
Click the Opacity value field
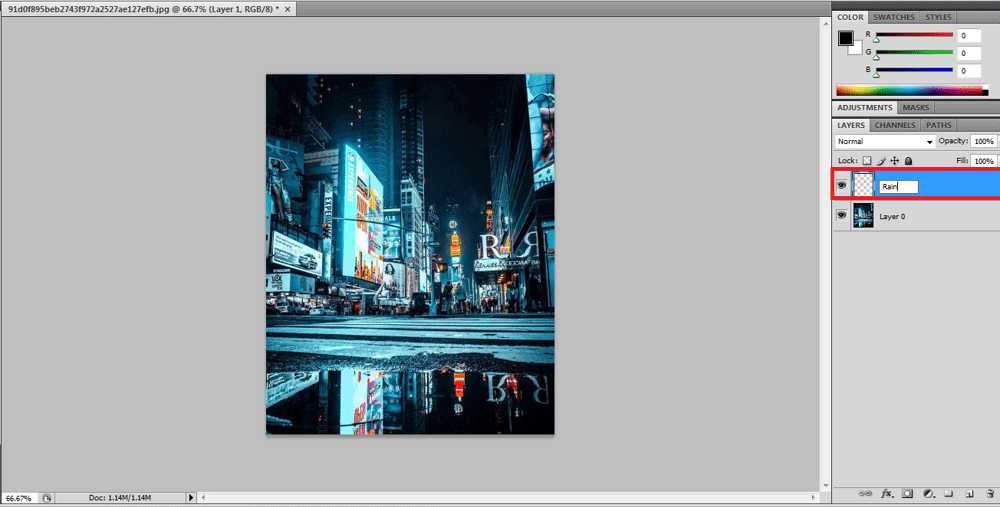coord(984,141)
